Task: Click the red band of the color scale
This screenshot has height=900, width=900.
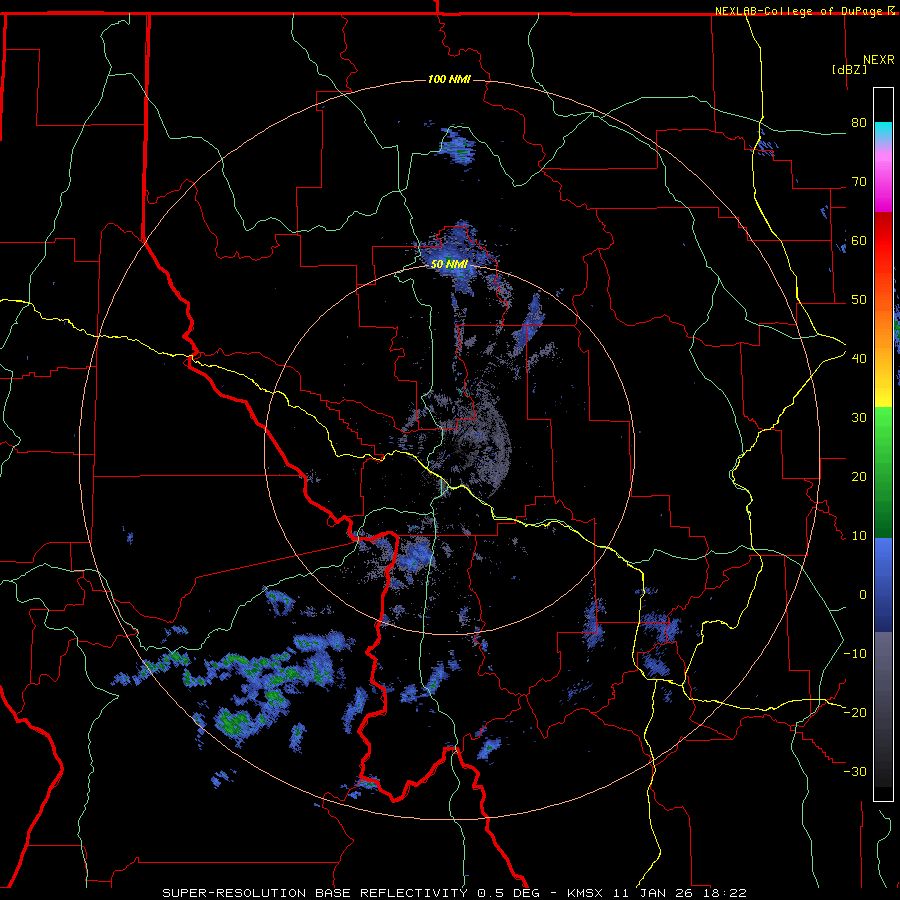Action: click(883, 241)
